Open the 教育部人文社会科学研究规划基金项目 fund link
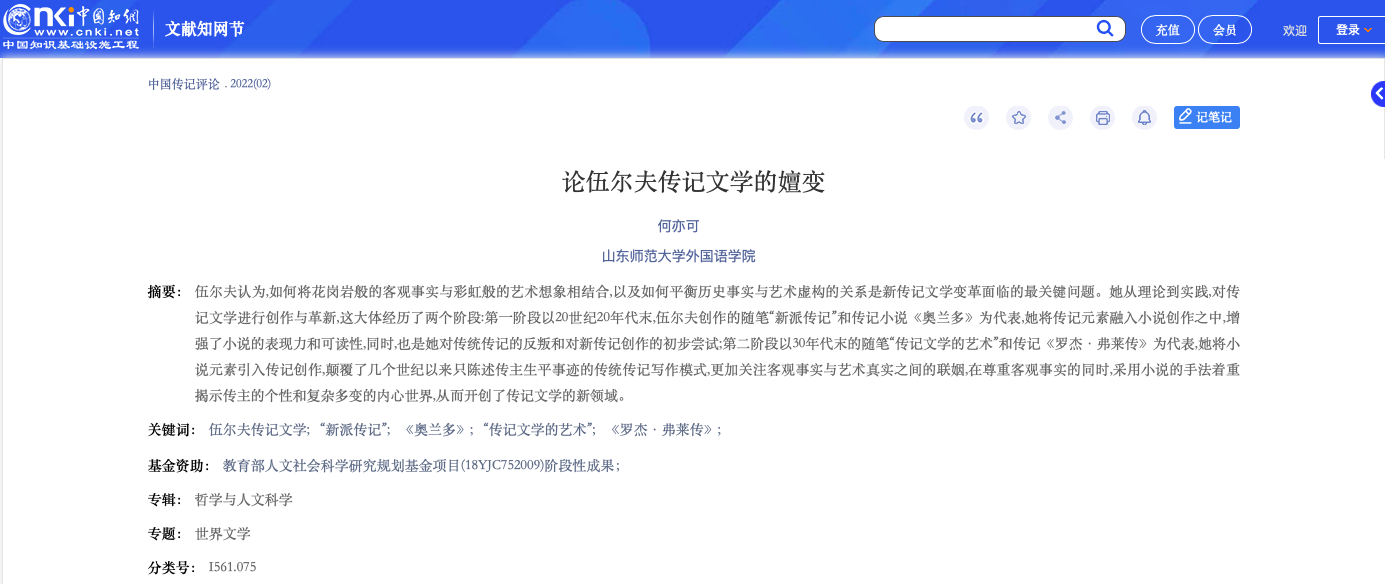Image resolution: width=1385 pixels, height=584 pixels. pos(340,466)
